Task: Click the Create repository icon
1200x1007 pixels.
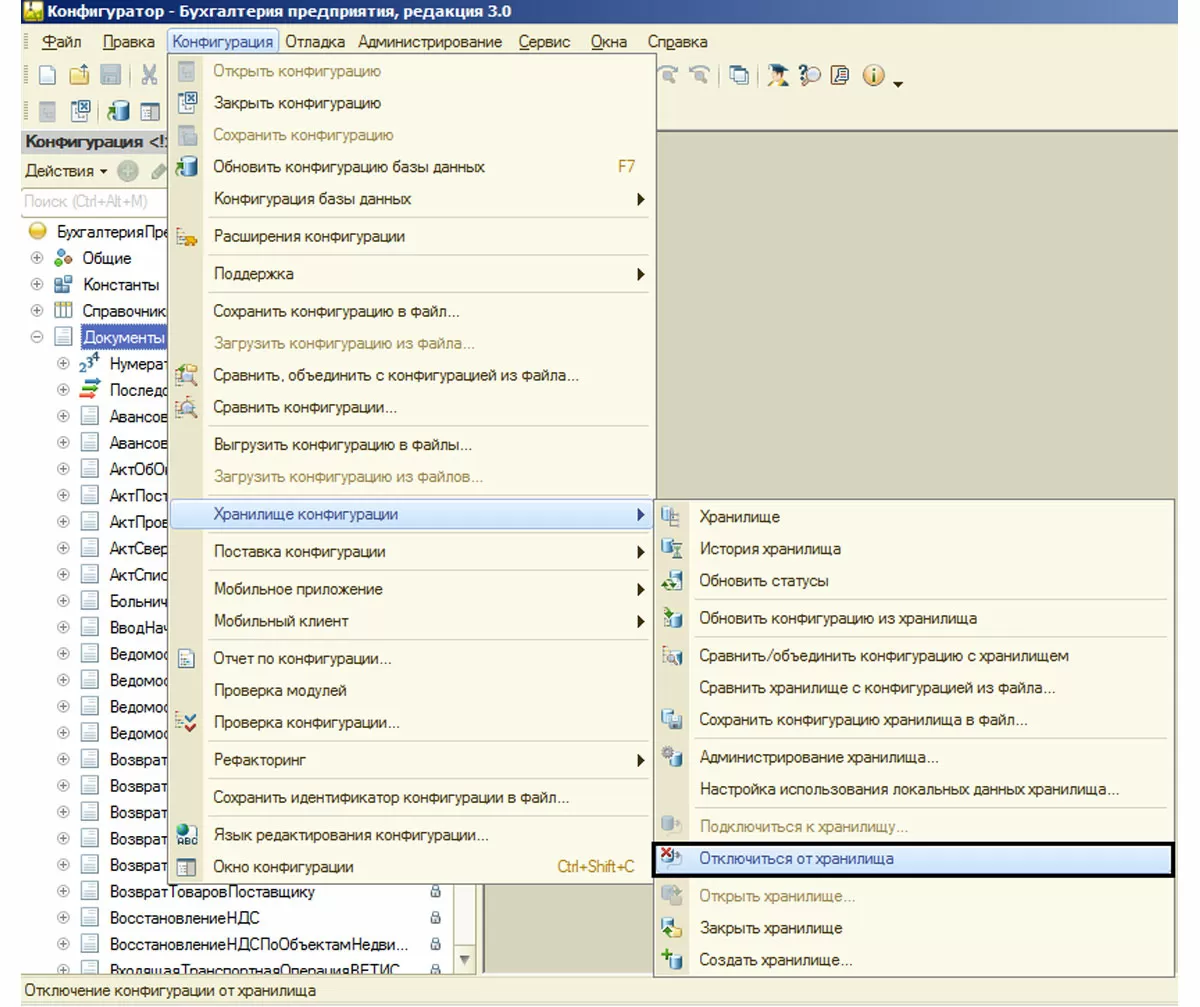Action: [x=672, y=960]
